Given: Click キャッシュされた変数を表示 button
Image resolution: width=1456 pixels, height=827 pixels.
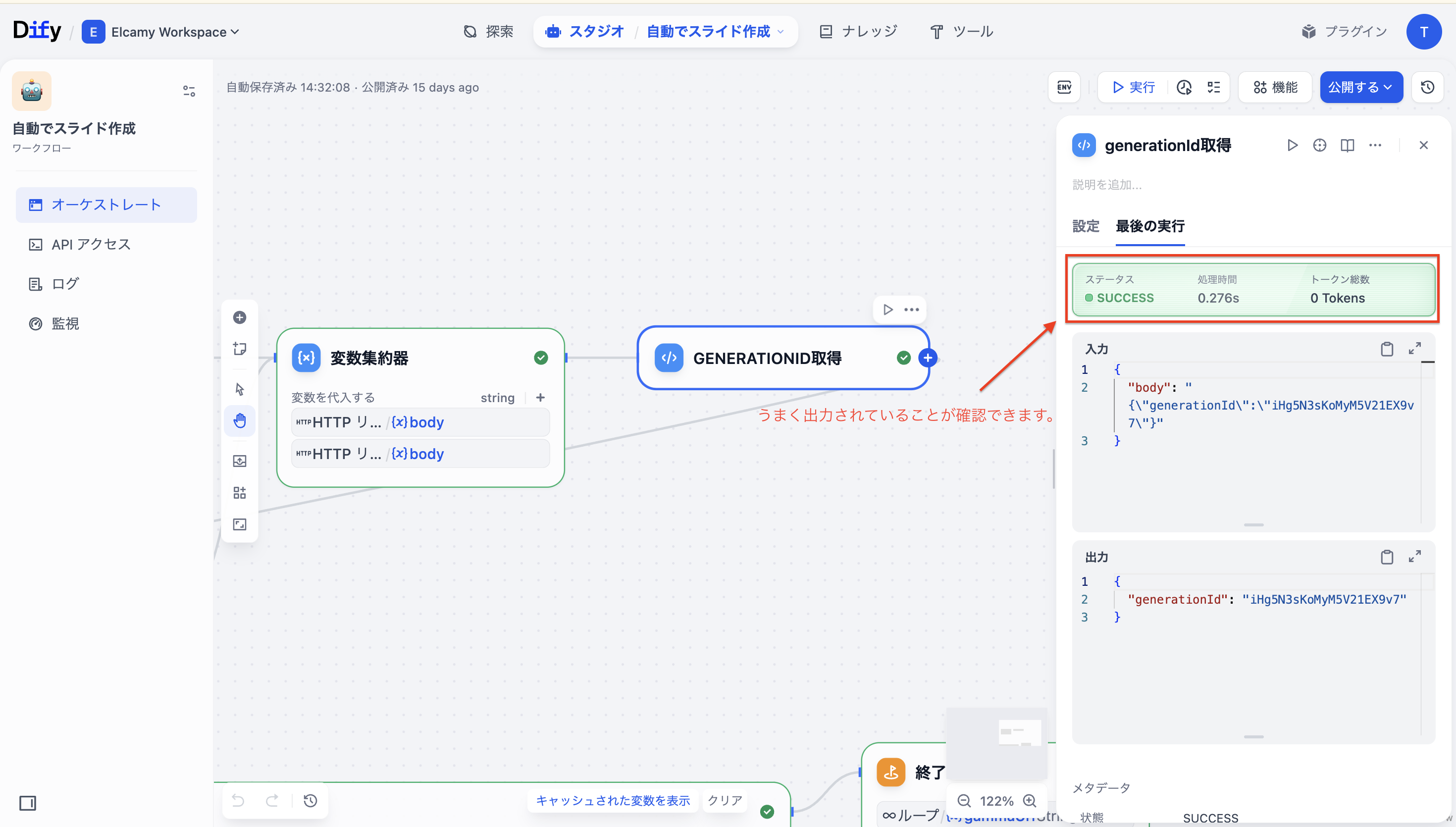Looking at the screenshot, I should coord(613,800).
